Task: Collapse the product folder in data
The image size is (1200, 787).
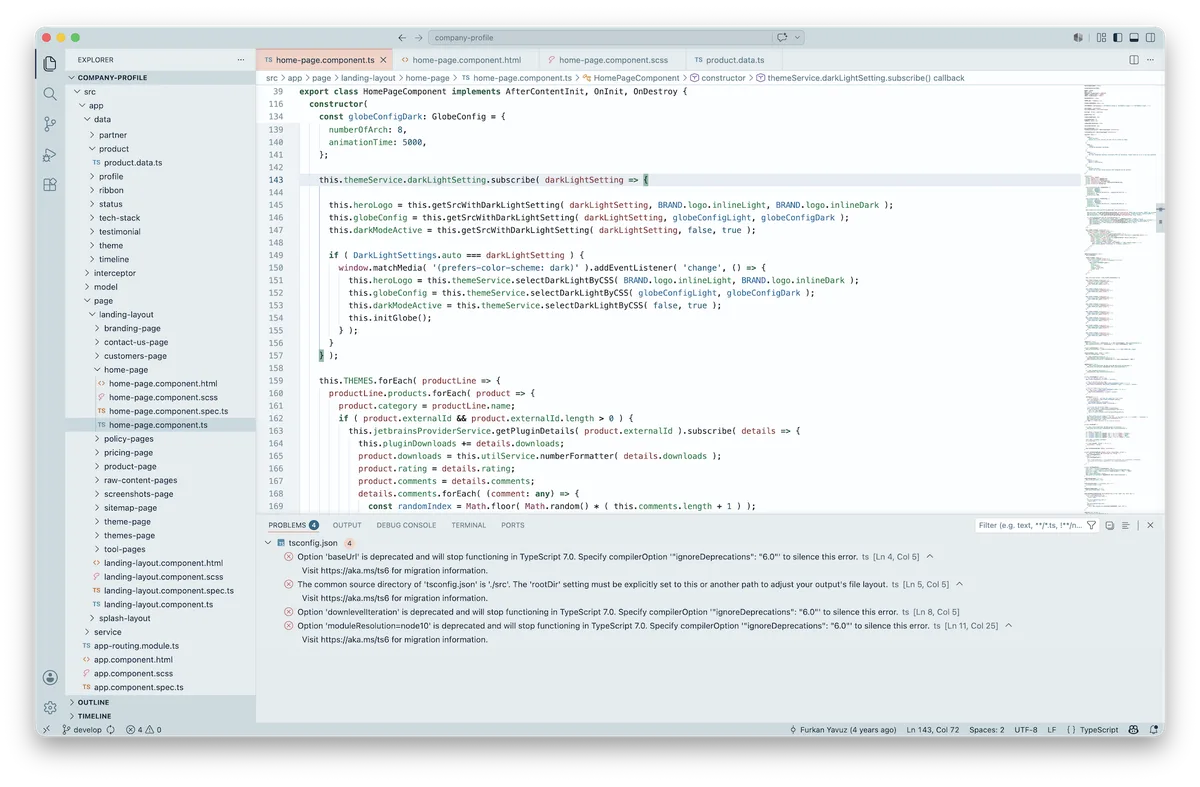Action: pyautogui.click(x=160, y=149)
